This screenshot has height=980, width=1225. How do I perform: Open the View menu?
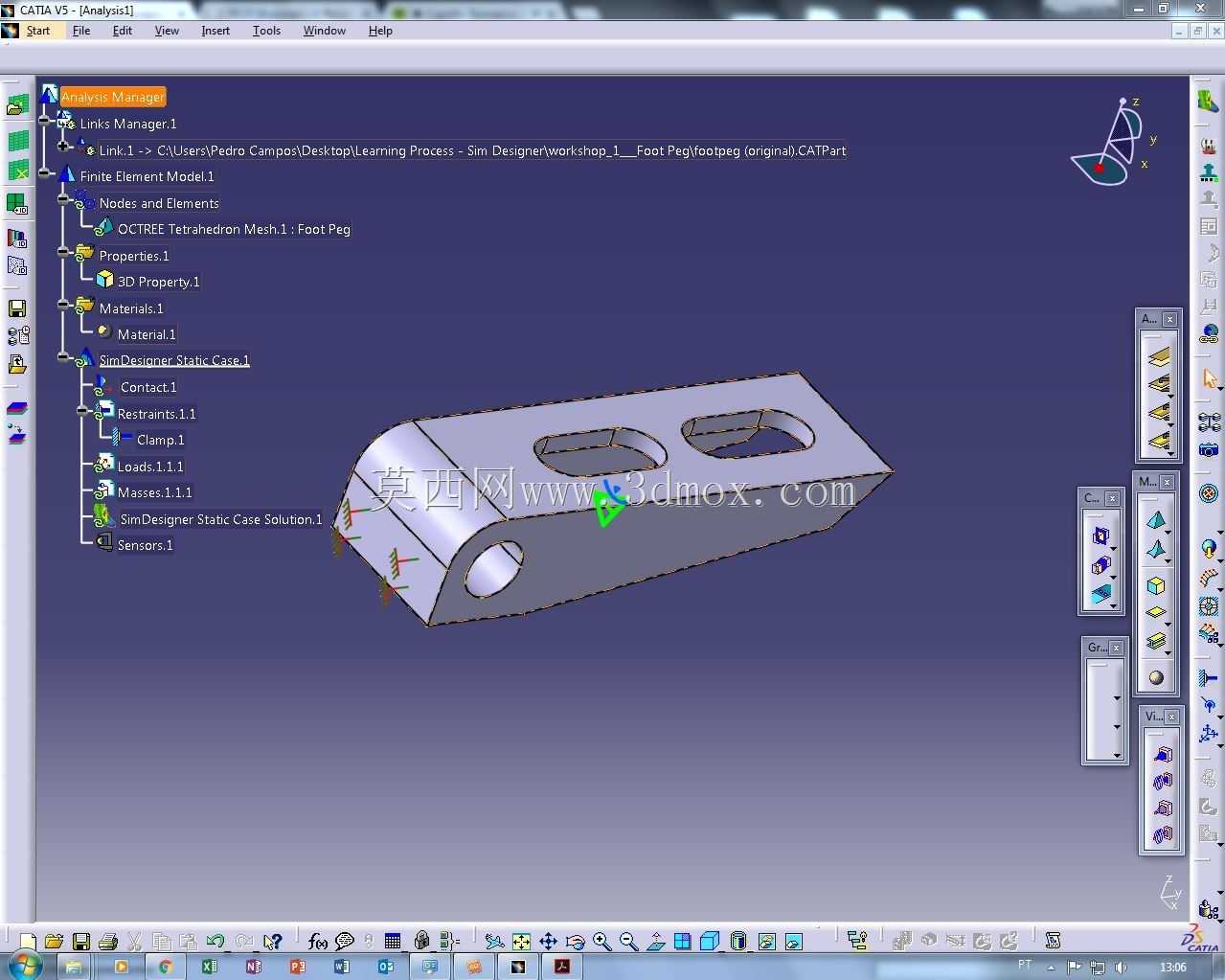[x=167, y=31]
